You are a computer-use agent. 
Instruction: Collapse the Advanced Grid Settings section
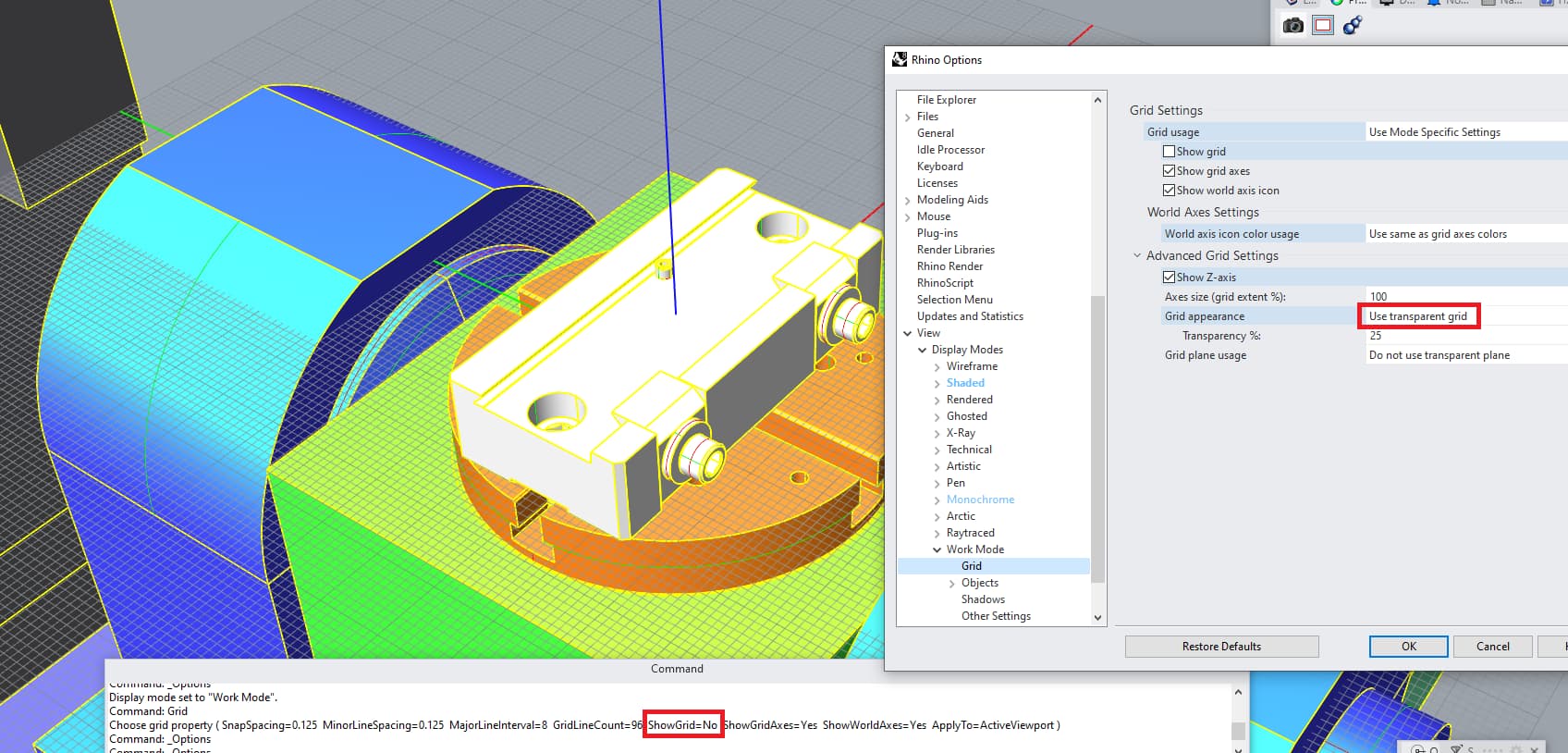coord(1137,255)
